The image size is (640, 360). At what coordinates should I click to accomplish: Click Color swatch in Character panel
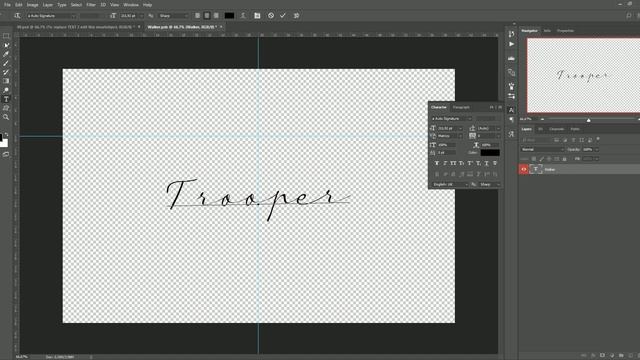pos(490,153)
